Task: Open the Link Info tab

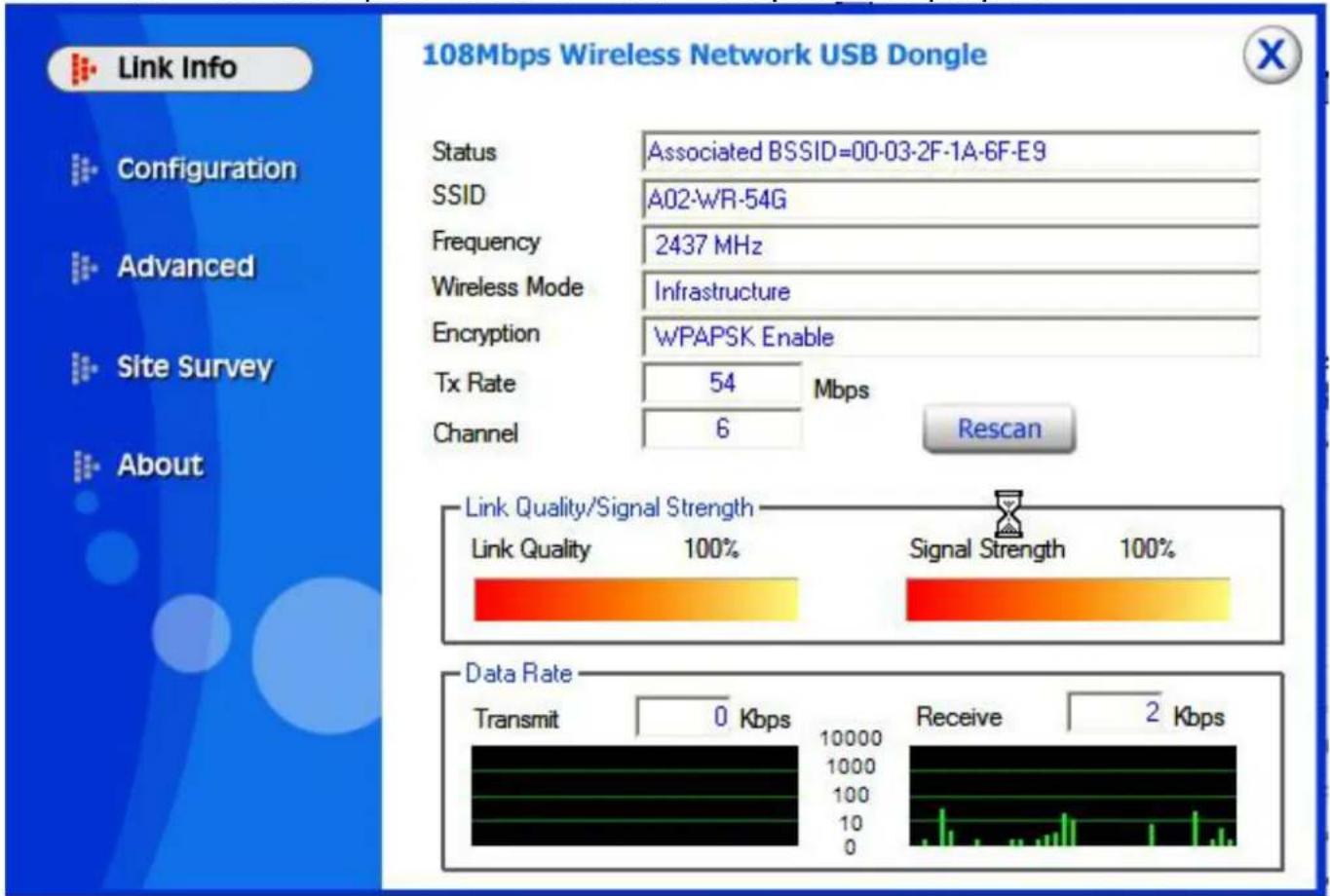Action: tap(180, 68)
